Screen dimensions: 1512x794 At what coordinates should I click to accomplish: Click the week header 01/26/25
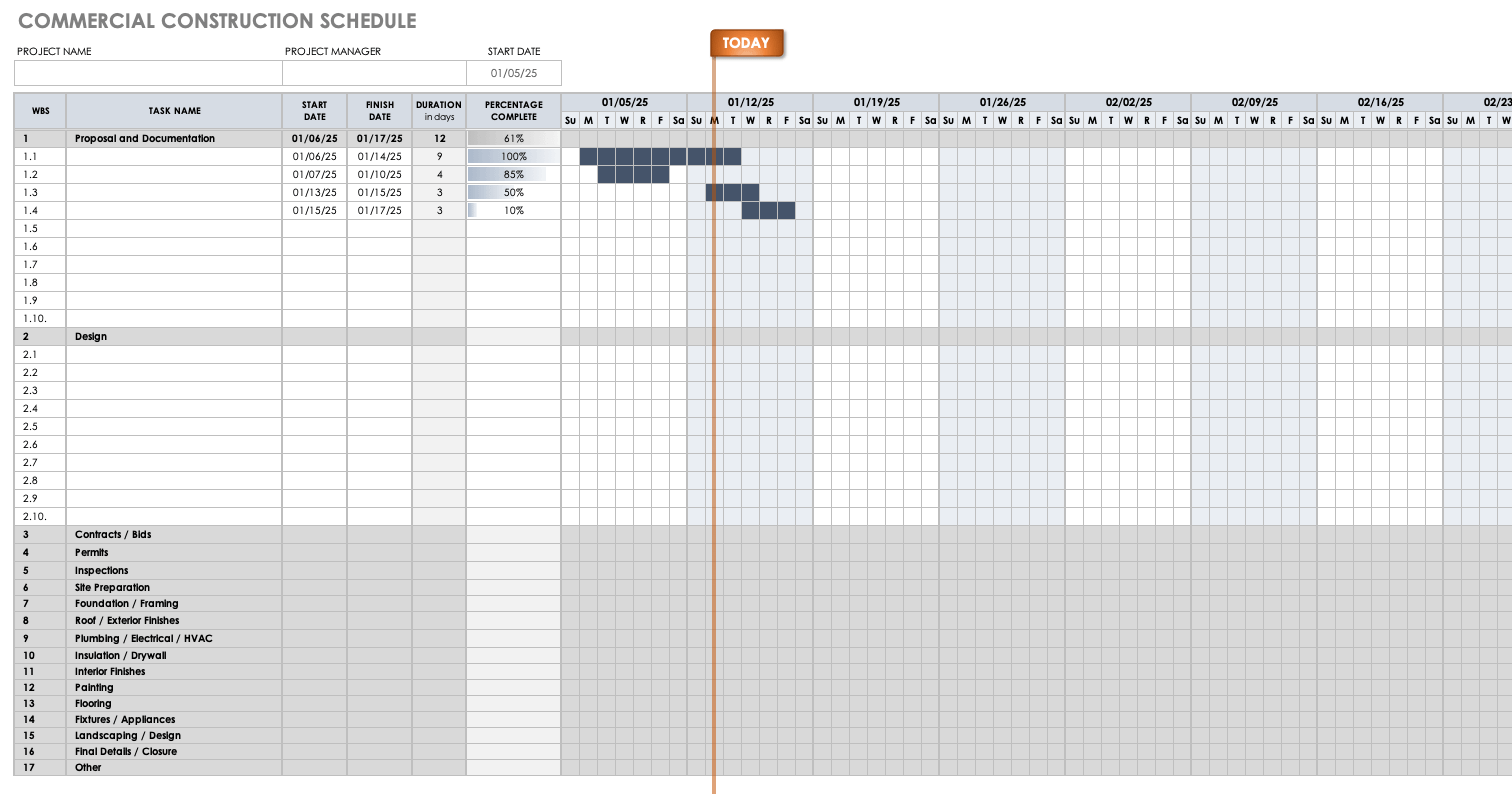pyautogui.click(x=1002, y=103)
